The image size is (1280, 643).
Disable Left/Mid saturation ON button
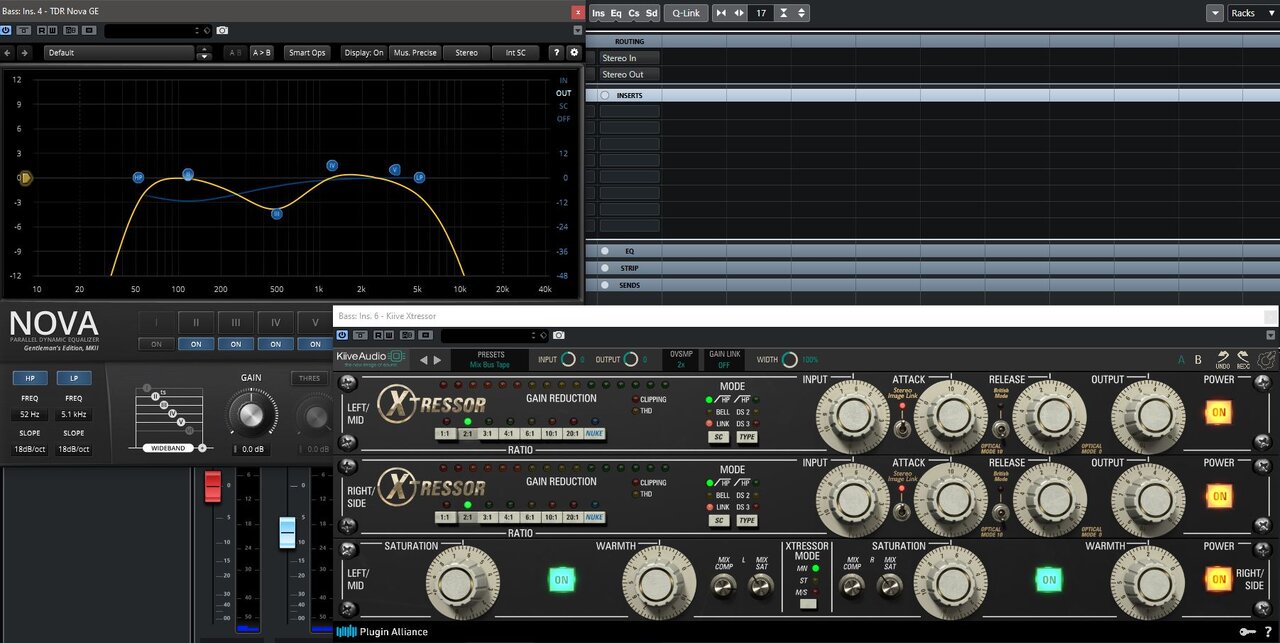(561, 579)
